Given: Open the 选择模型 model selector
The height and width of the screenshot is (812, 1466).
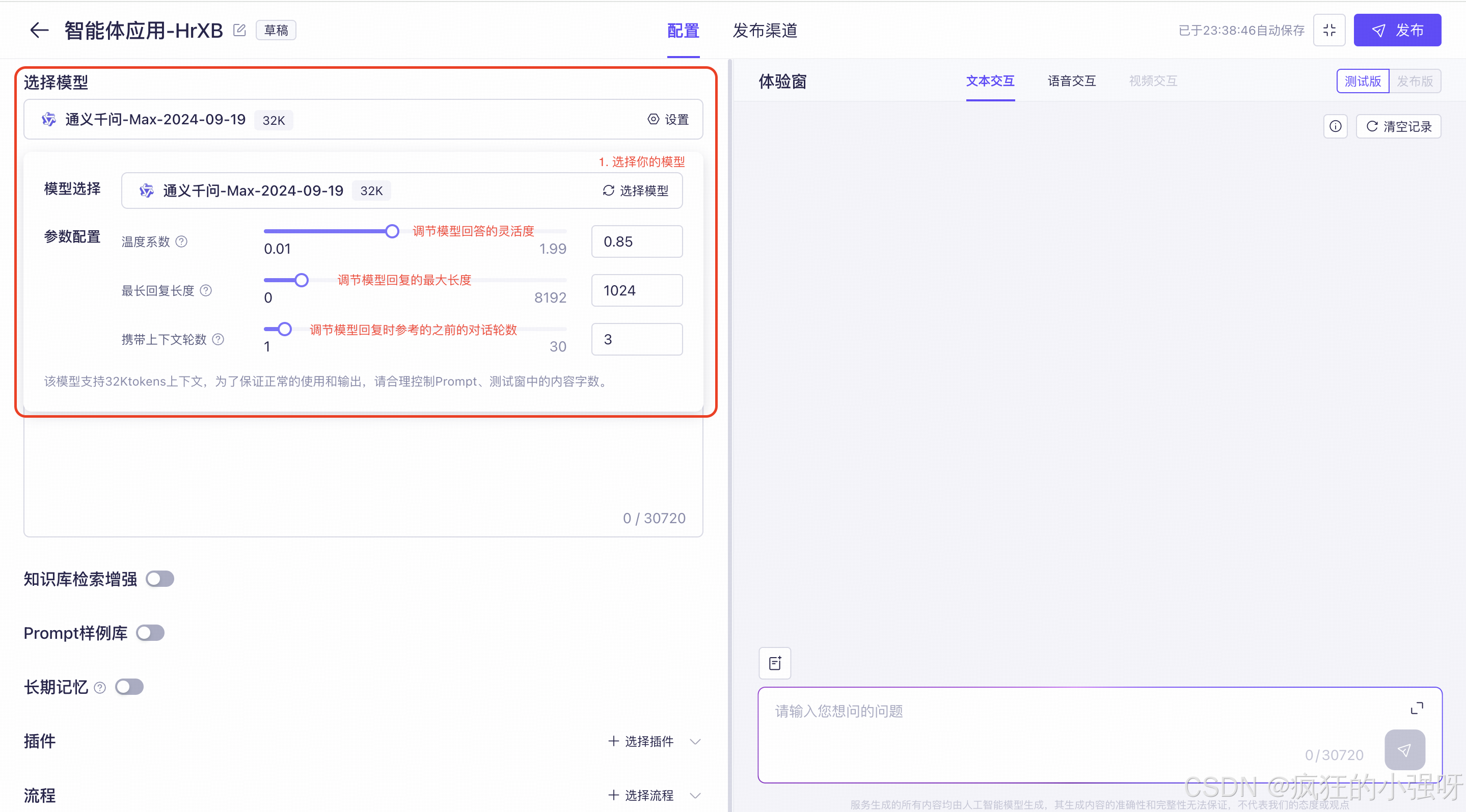Looking at the screenshot, I should 635,191.
